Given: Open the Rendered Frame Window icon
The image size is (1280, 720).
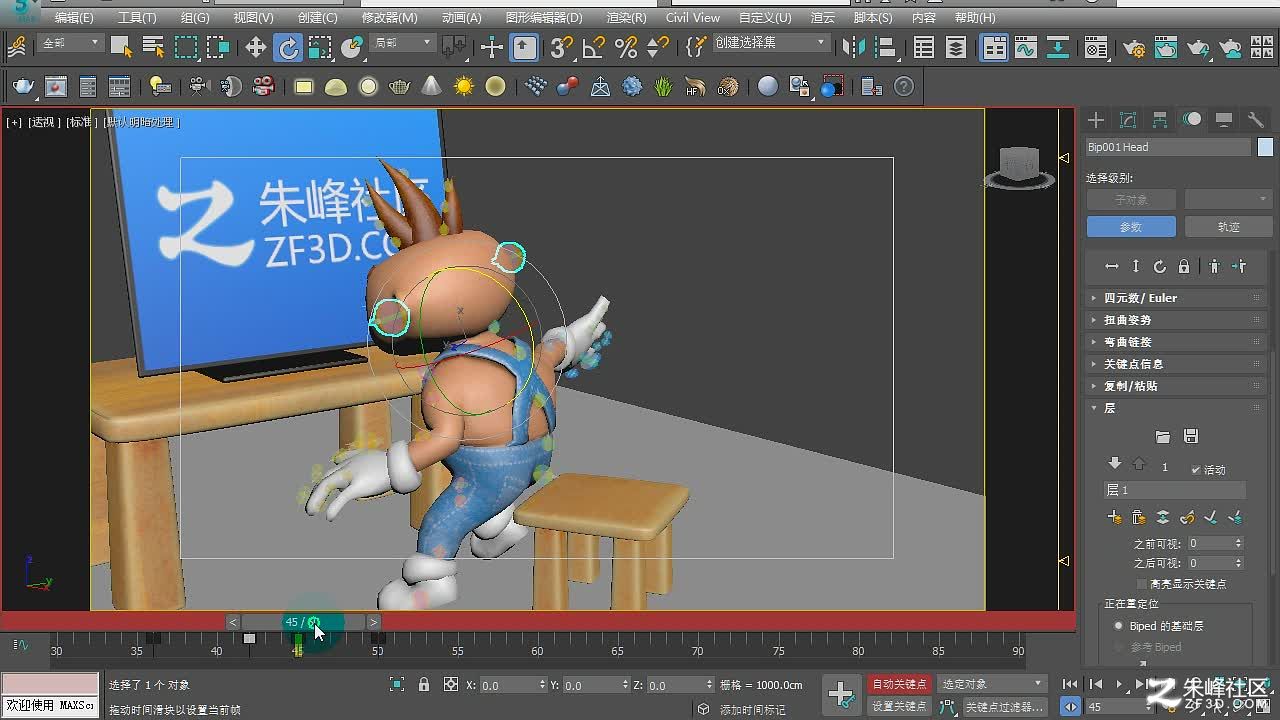Looking at the screenshot, I should tap(1166, 47).
